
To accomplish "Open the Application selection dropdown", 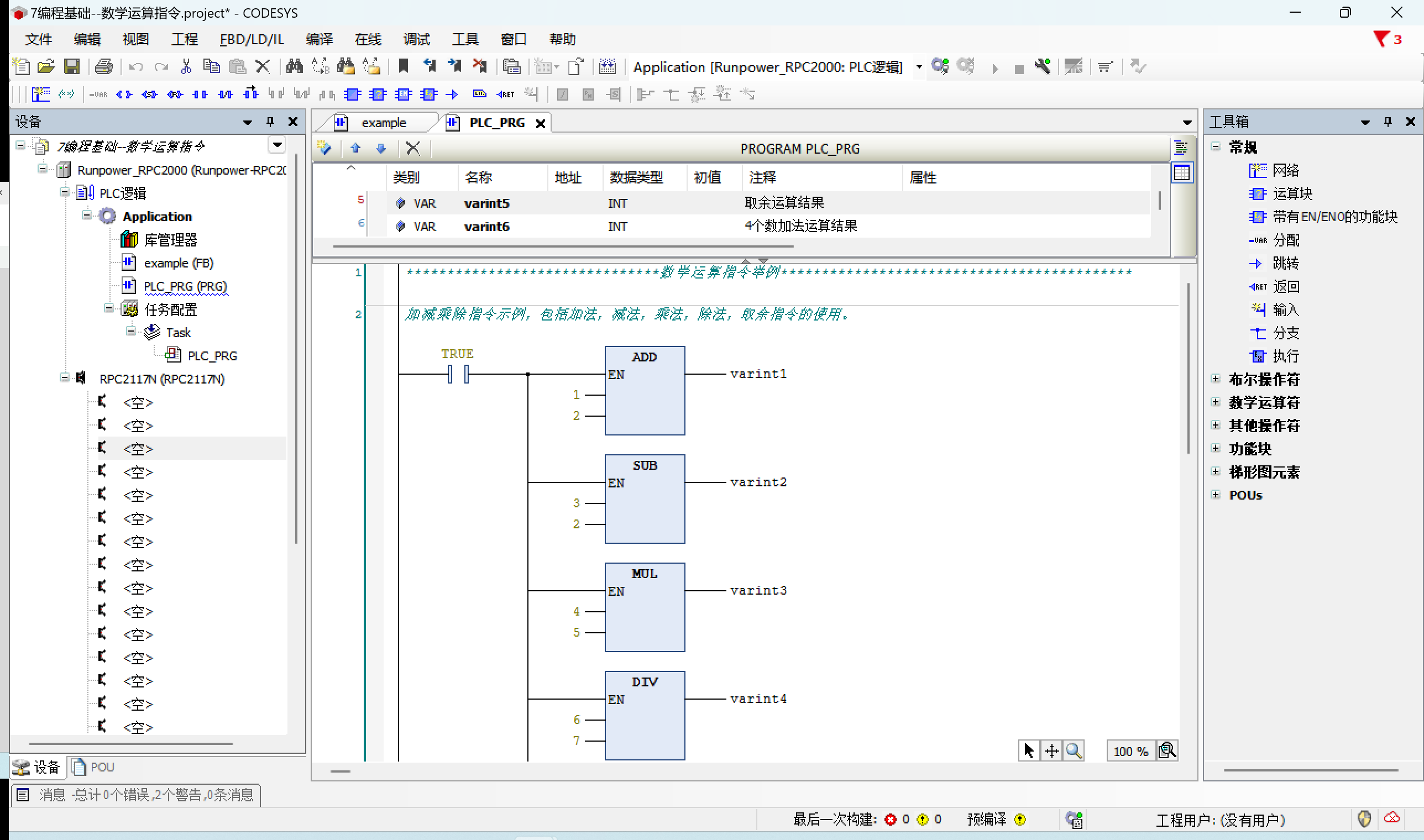I will pyautogui.click(x=919, y=67).
